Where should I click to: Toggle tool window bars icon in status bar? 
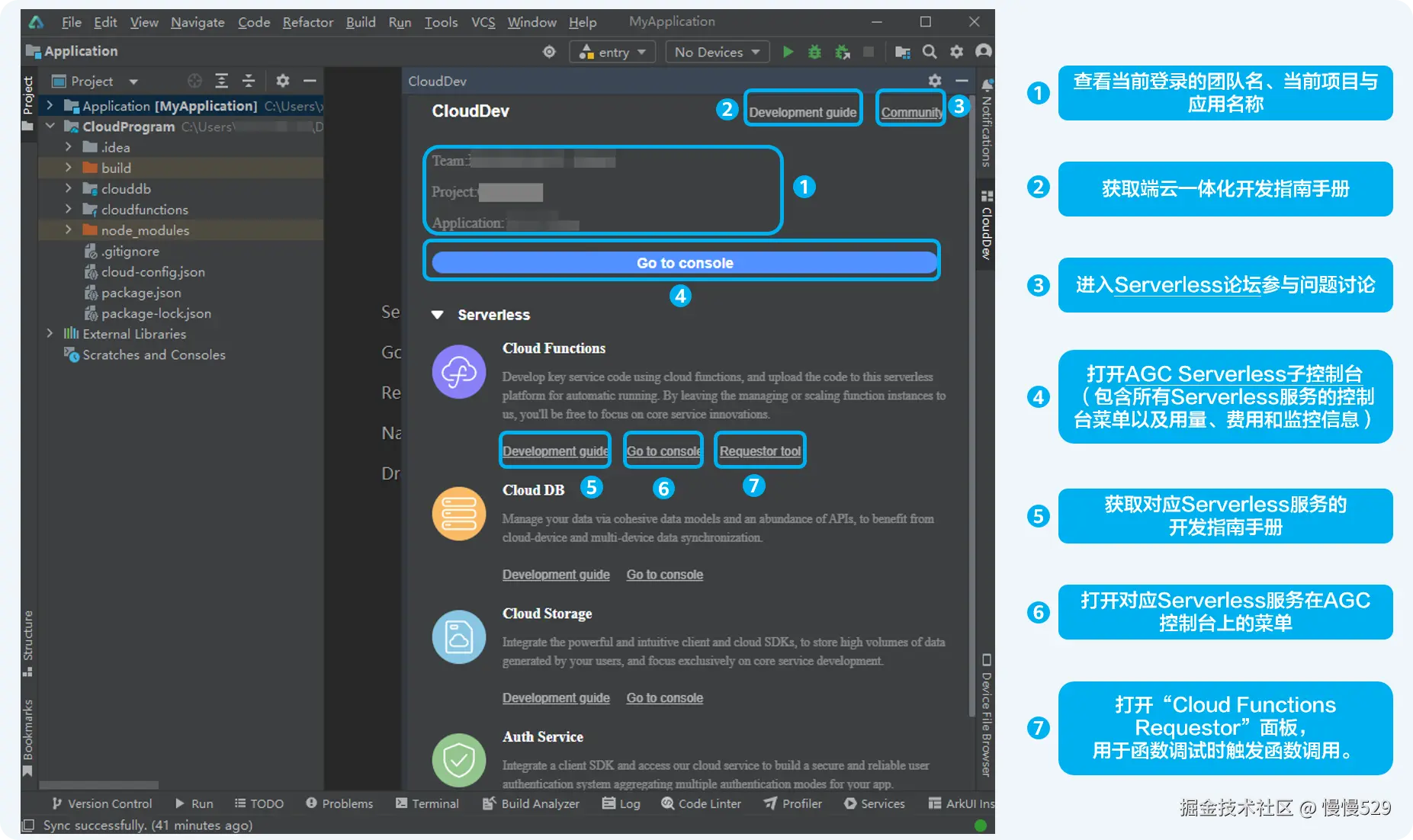tap(28, 826)
